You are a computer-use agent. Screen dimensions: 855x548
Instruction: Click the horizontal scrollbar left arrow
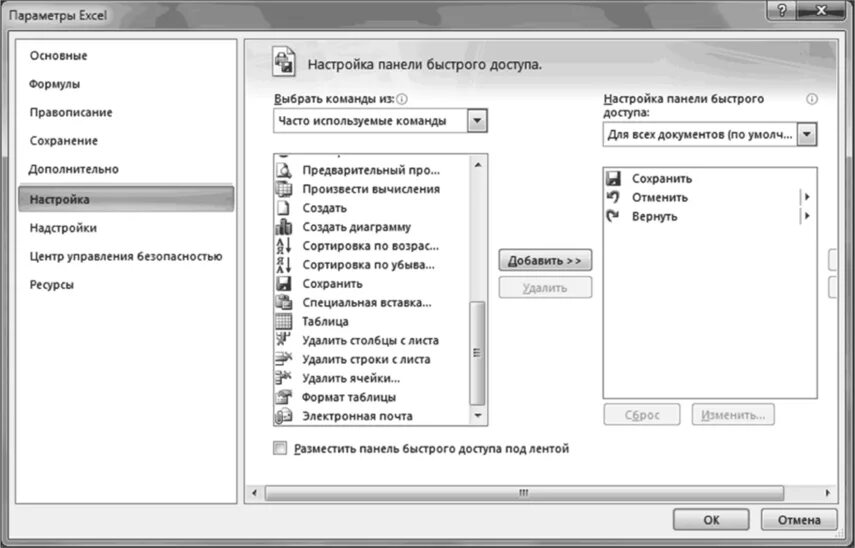254,493
